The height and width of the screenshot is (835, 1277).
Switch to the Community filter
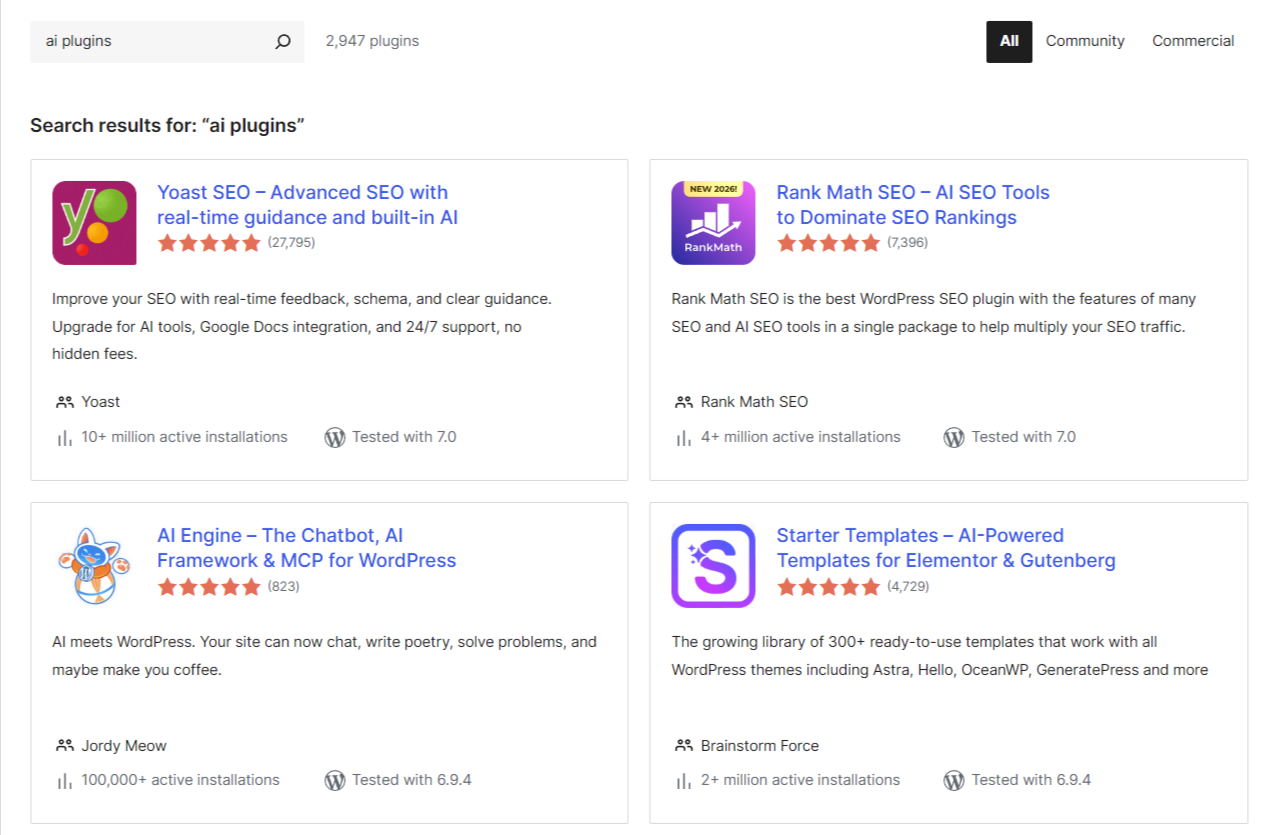click(x=1085, y=41)
